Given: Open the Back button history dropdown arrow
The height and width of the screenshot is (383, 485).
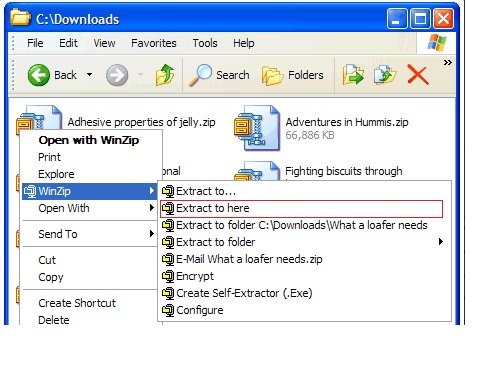Looking at the screenshot, I should pyautogui.click(x=89, y=75).
